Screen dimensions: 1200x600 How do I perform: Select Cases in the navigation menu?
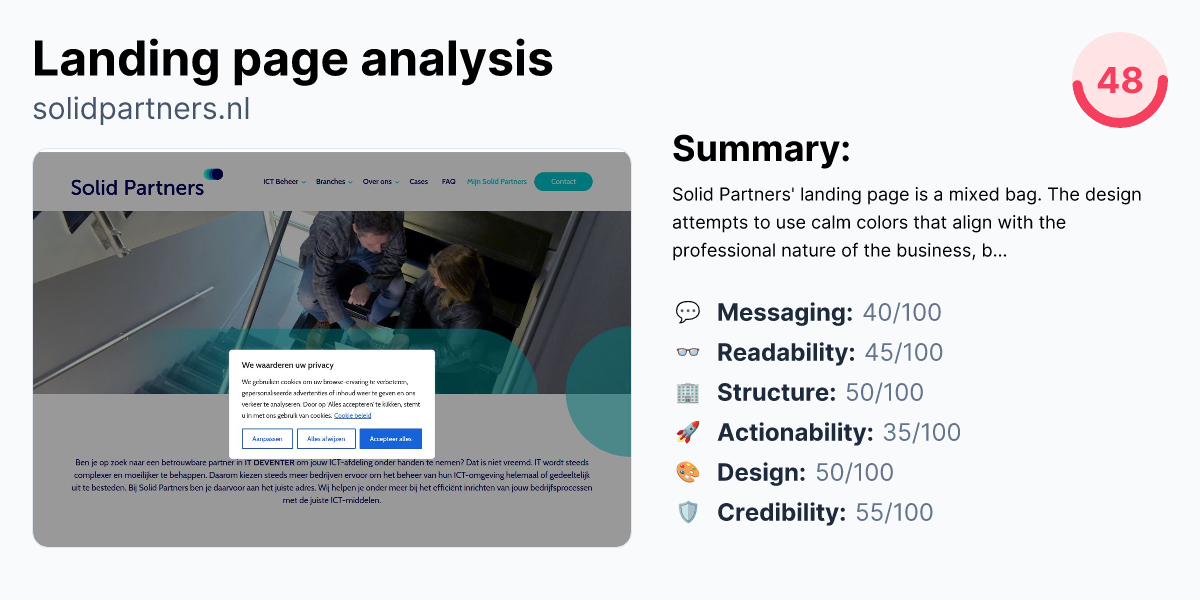(417, 181)
